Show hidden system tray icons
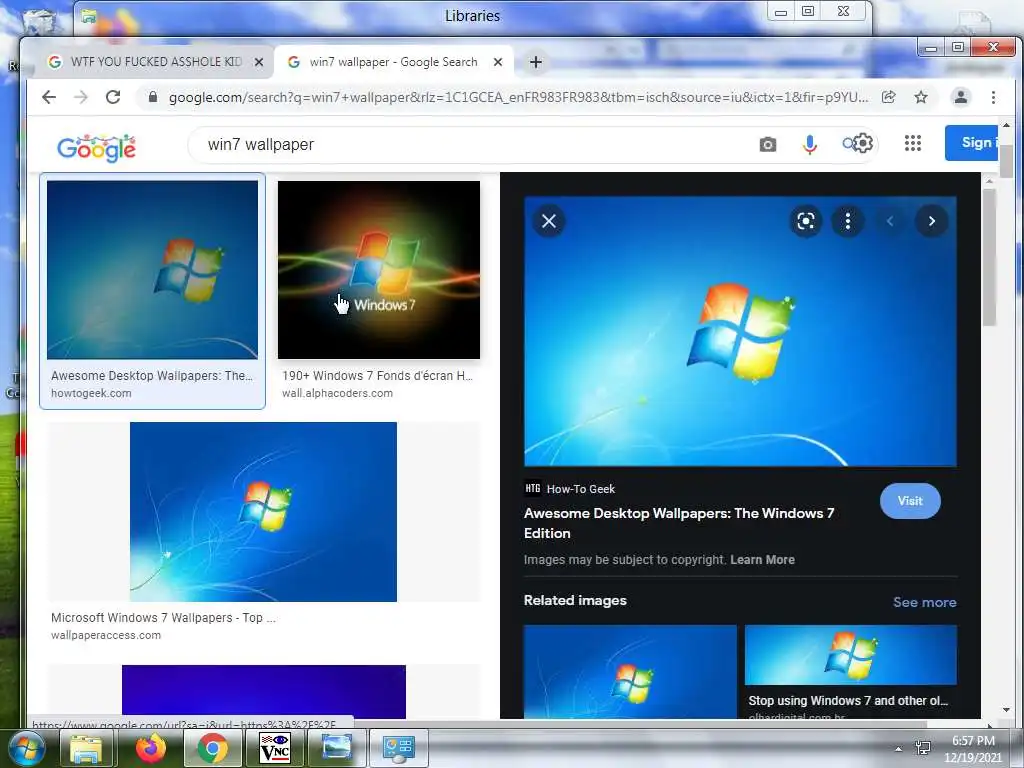Viewport: 1024px width, 768px height. [899, 750]
